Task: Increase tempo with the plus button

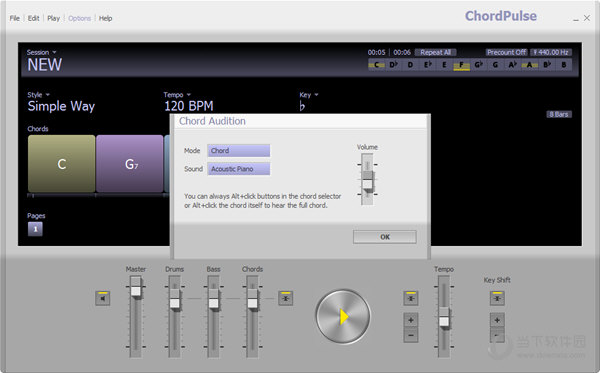Action: click(411, 320)
